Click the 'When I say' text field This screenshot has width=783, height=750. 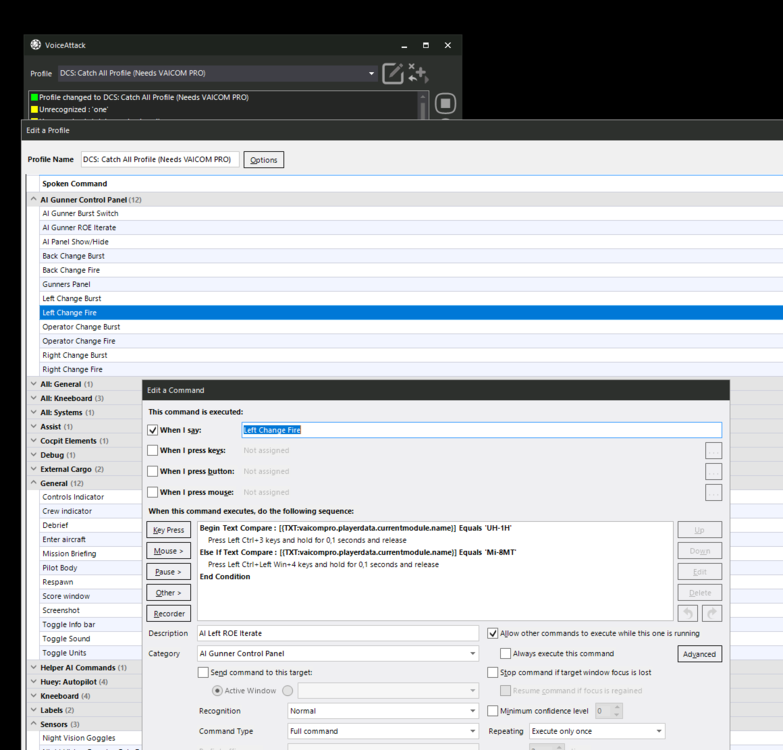pos(481,430)
